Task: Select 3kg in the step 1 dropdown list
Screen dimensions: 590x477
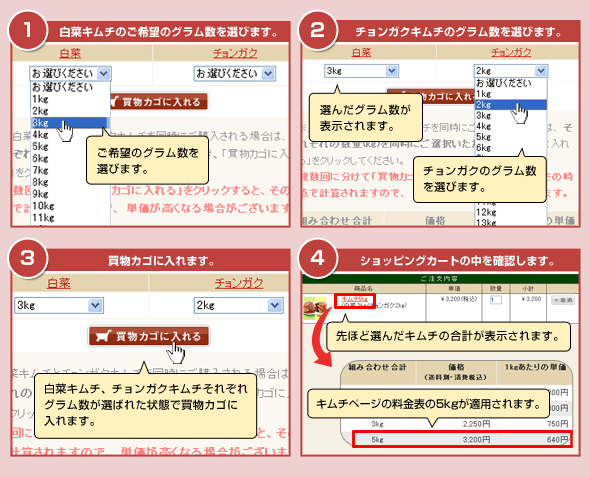Action: pyautogui.click(x=69, y=123)
